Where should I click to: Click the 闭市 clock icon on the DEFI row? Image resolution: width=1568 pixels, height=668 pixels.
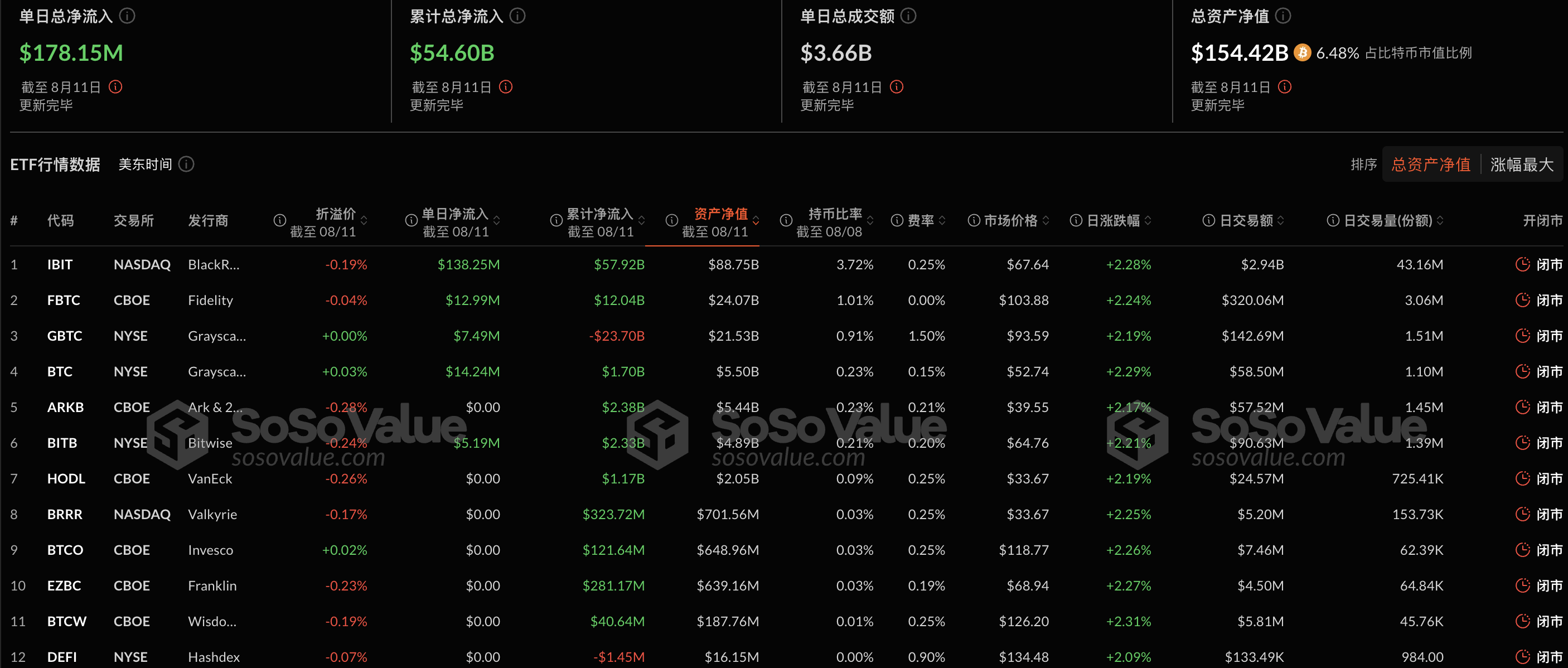[x=1523, y=656]
